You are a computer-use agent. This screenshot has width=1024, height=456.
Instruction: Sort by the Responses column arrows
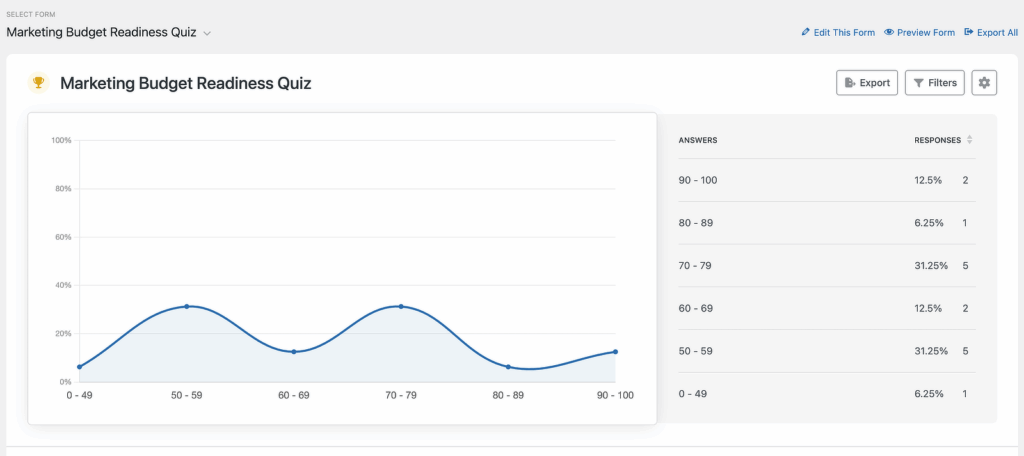click(969, 140)
